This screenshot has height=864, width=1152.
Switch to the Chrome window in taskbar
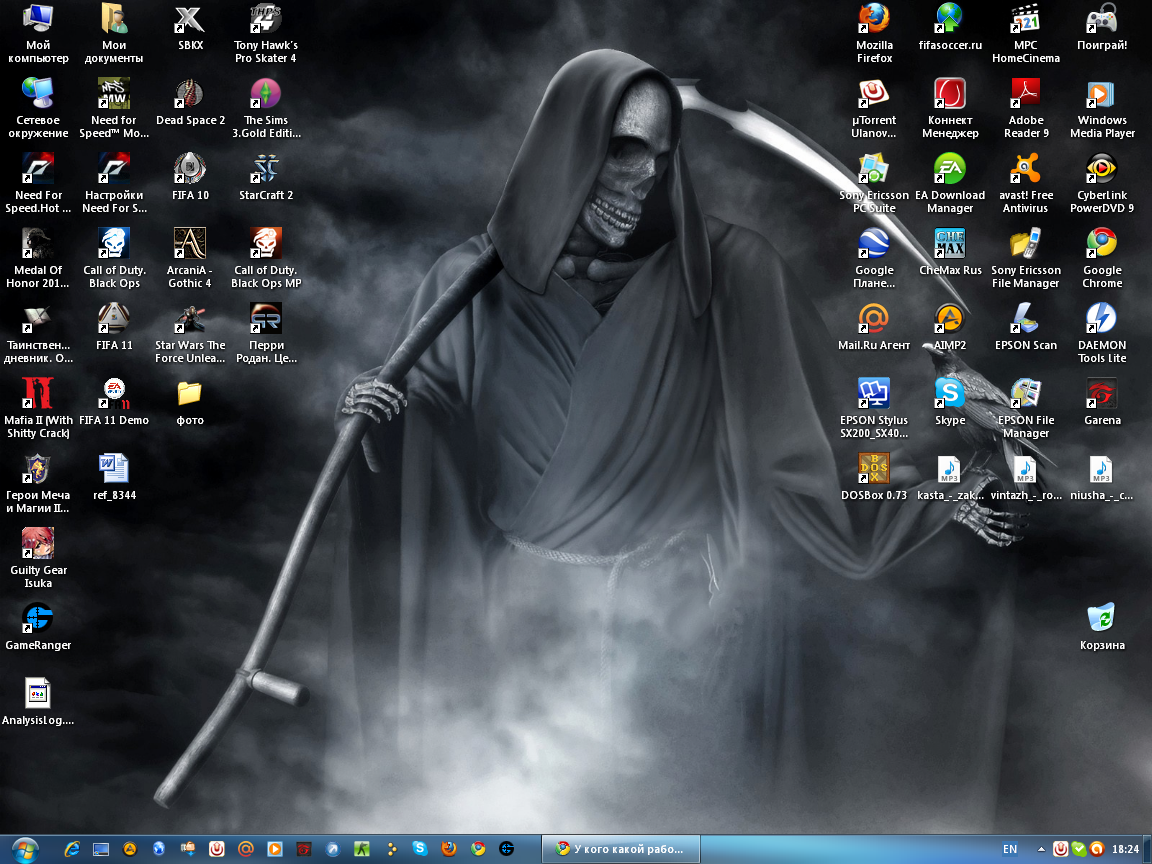pos(620,849)
